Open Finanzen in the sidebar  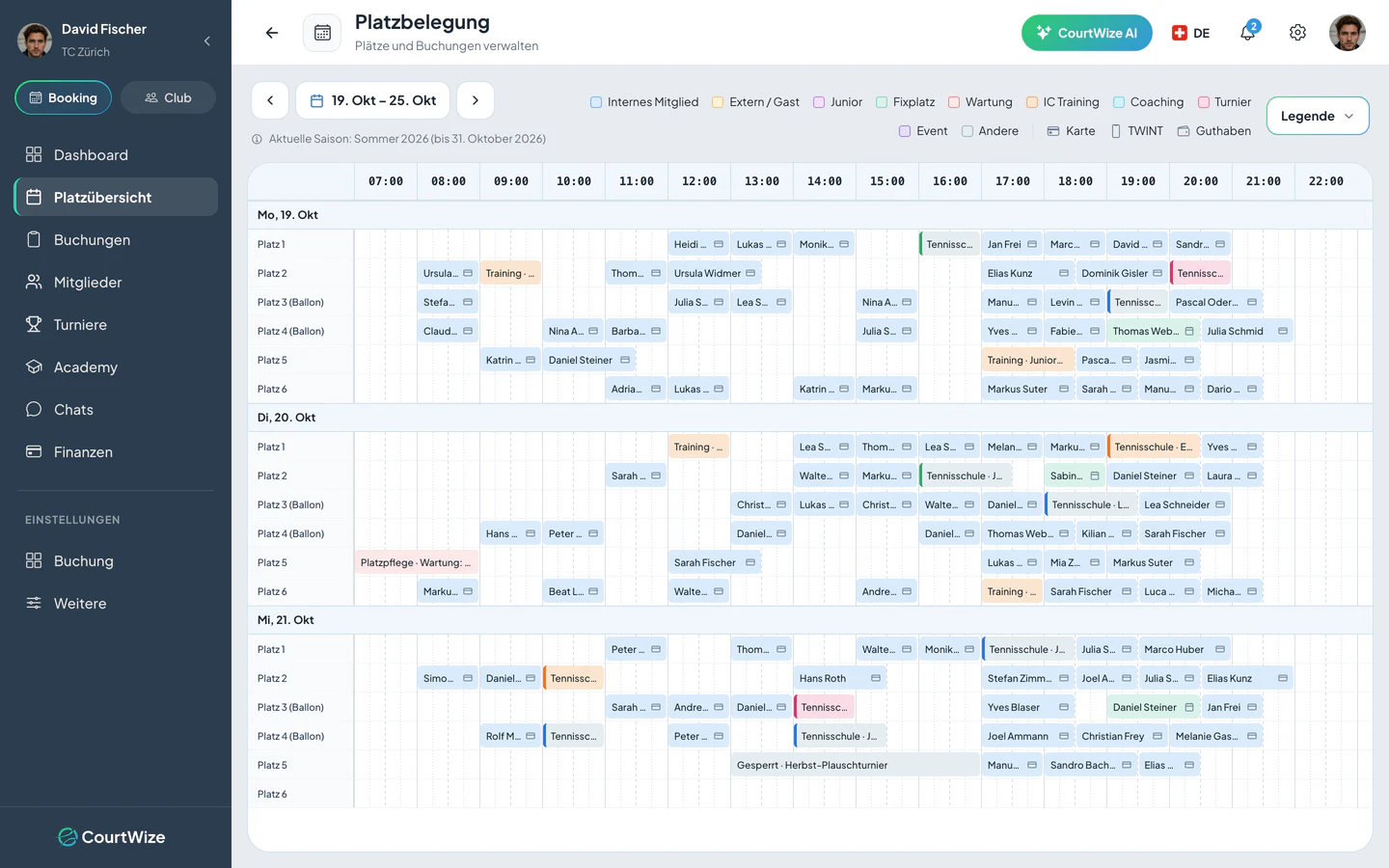click(x=116, y=452)
